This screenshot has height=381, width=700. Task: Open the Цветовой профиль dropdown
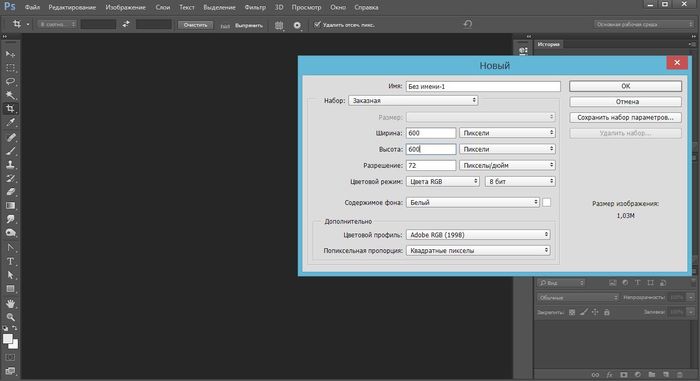point(478,234)
